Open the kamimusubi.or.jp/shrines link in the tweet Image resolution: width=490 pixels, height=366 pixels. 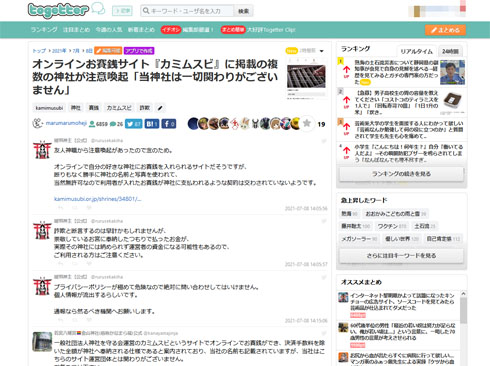[x=97, y=199]
